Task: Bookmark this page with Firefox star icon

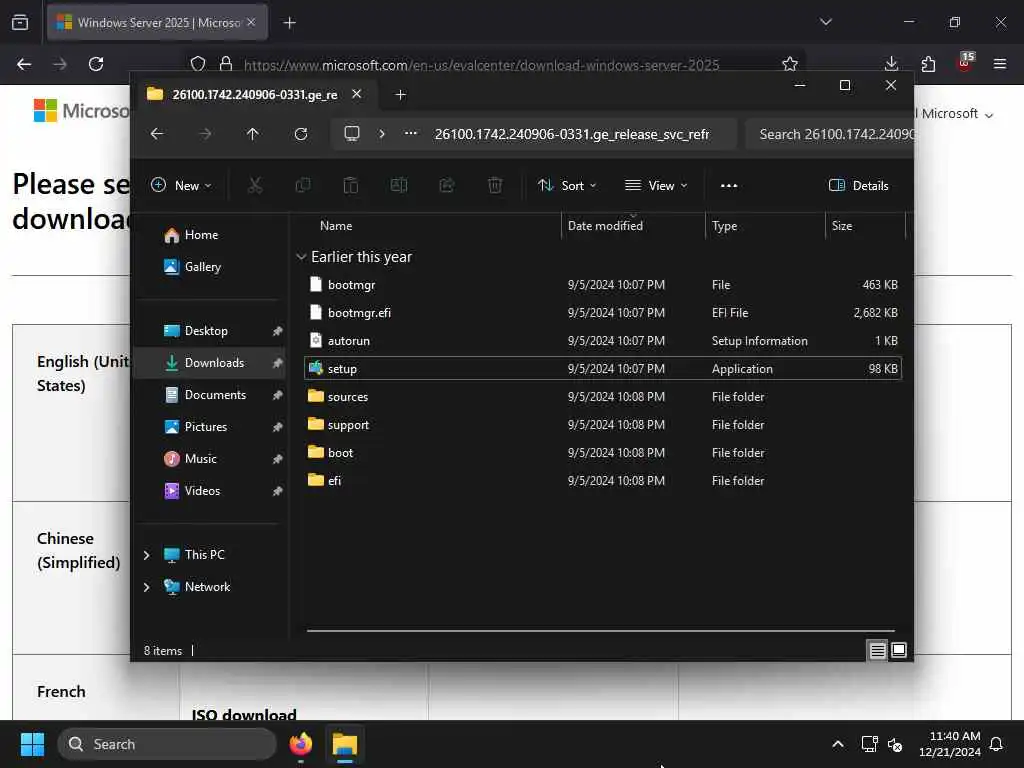Action: [x=790, y=64]
